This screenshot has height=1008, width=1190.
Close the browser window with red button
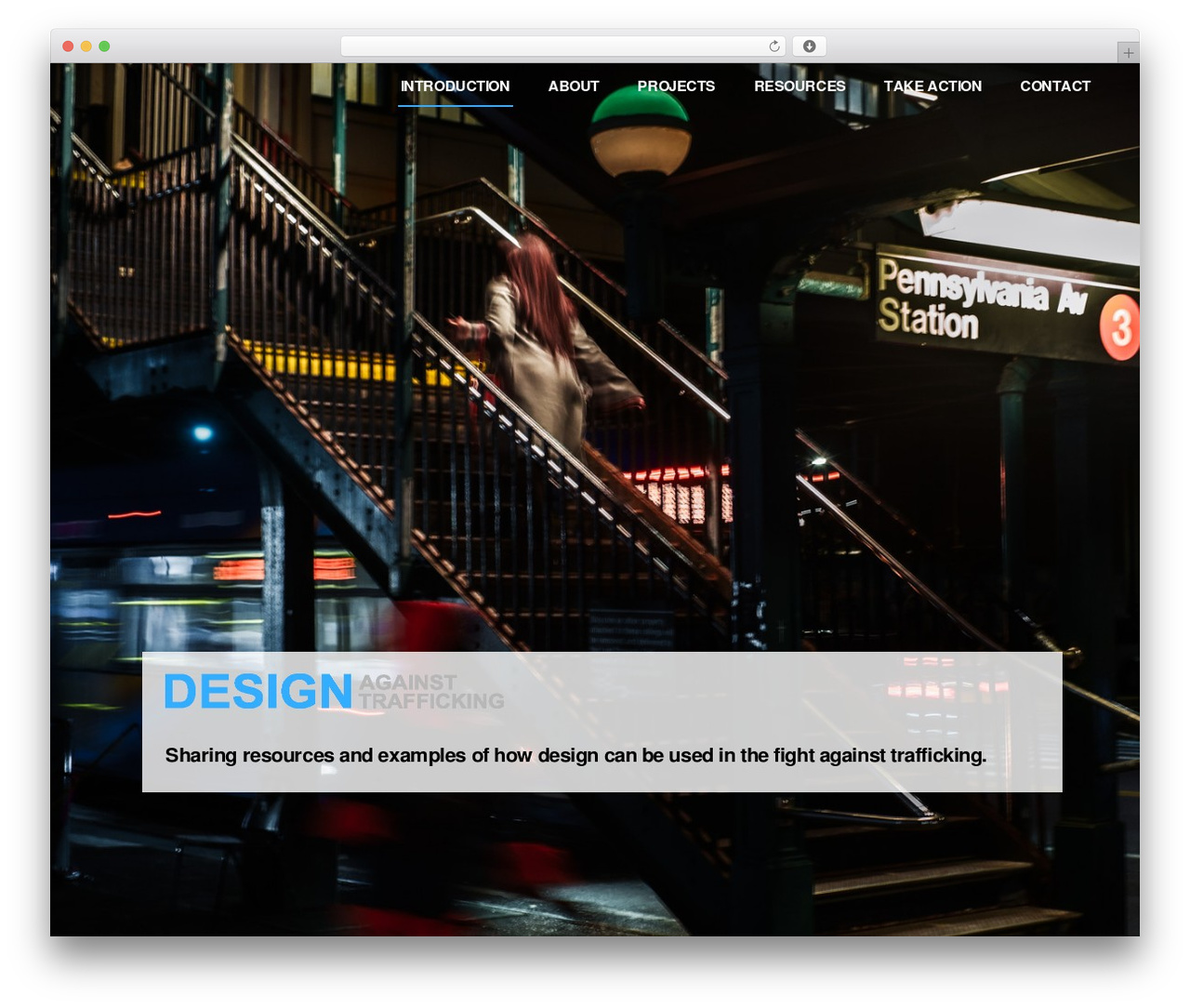[68, 46]
